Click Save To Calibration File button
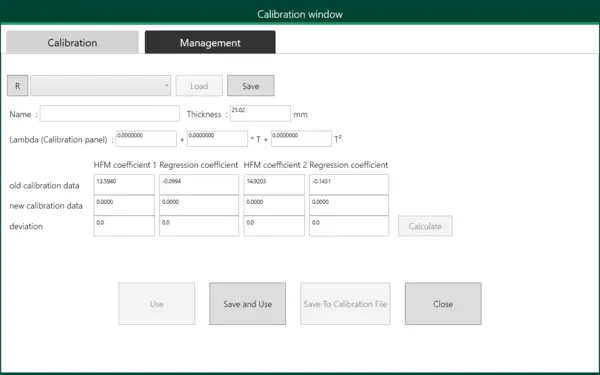Screen dimensions: 600x375 346,304
